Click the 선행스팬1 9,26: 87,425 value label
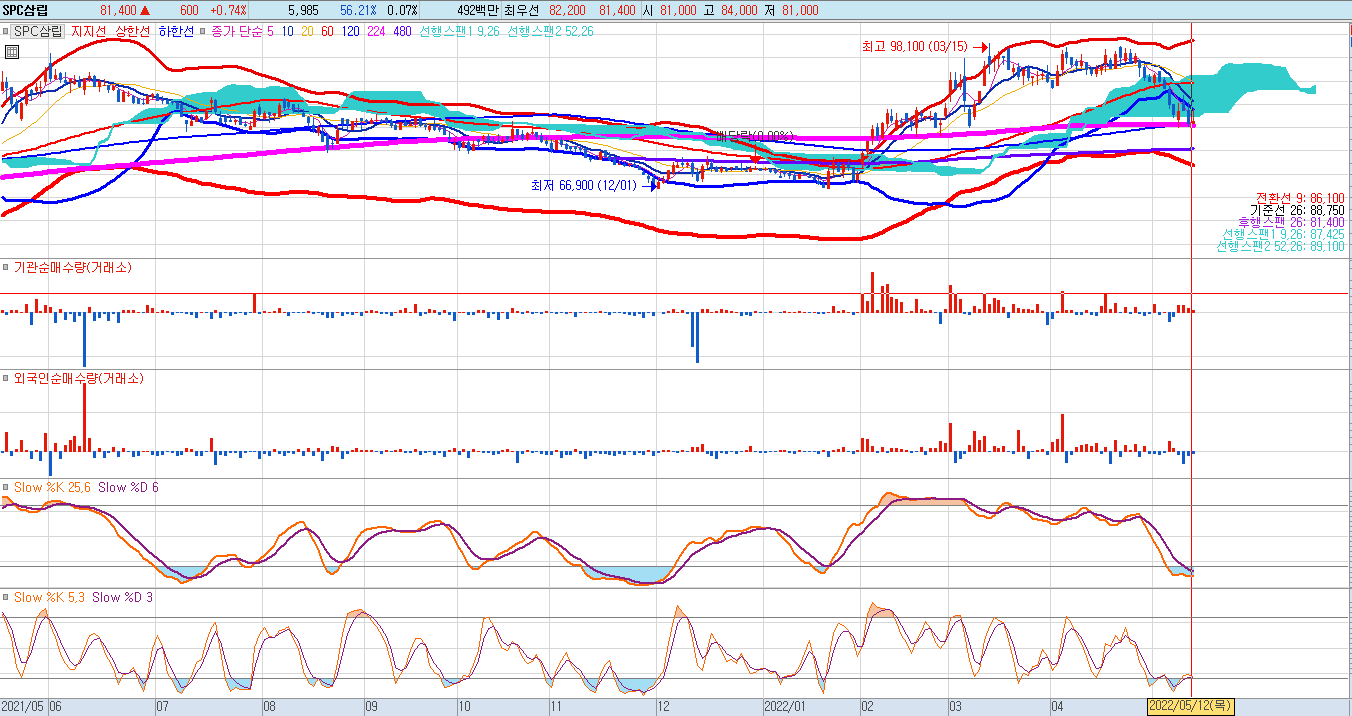The image size is (1352, 716). (1283, 233)
